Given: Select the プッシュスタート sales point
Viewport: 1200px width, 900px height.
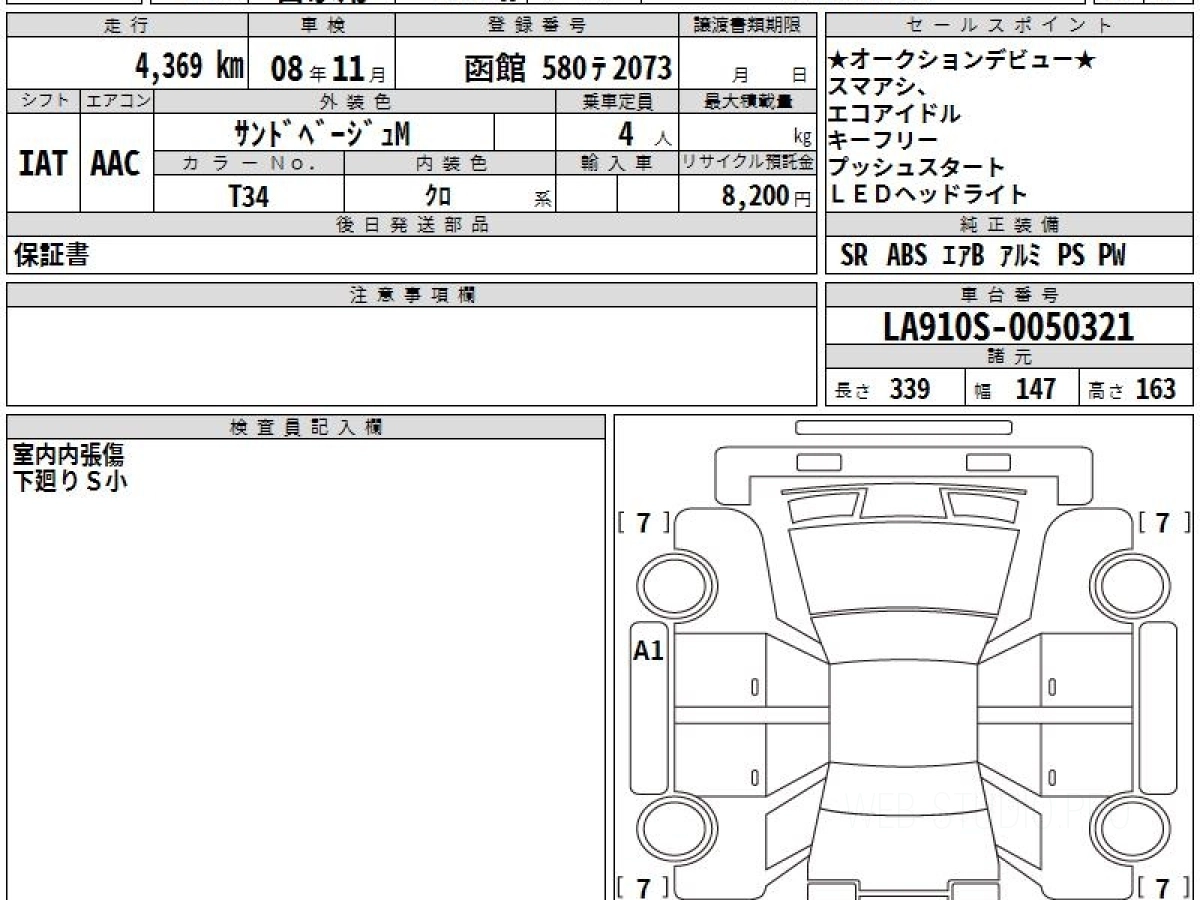Looking at the screenshot, I should pos(917,168).
